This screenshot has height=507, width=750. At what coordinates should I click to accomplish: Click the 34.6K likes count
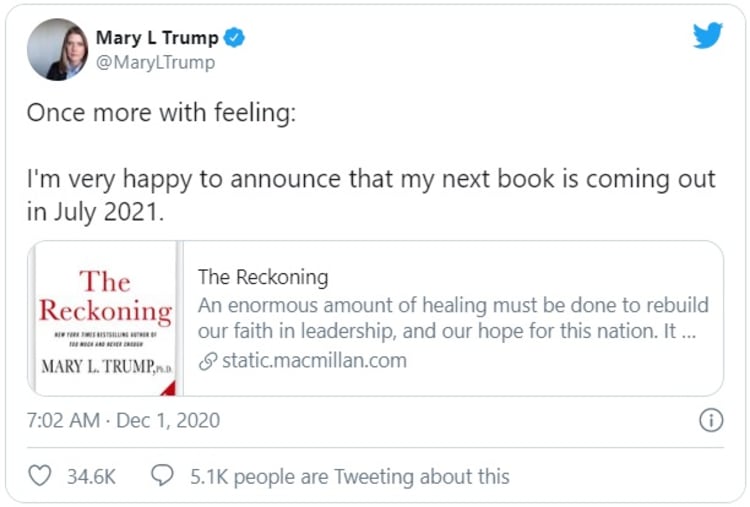click(x=89, y=476)
